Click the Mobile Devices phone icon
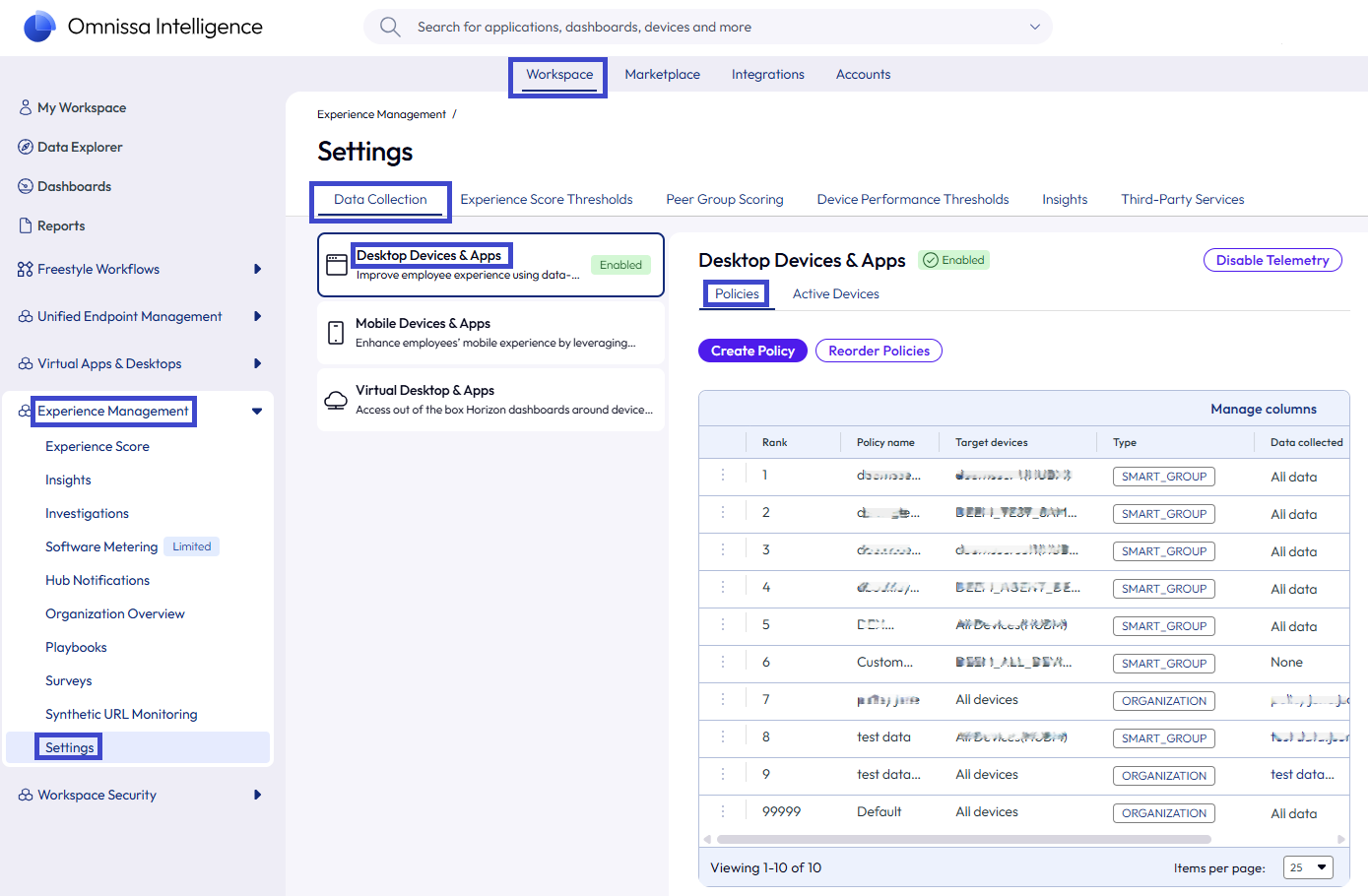Image resolution: width=1368 pixels, height=896 pixels. click(336, 332)
